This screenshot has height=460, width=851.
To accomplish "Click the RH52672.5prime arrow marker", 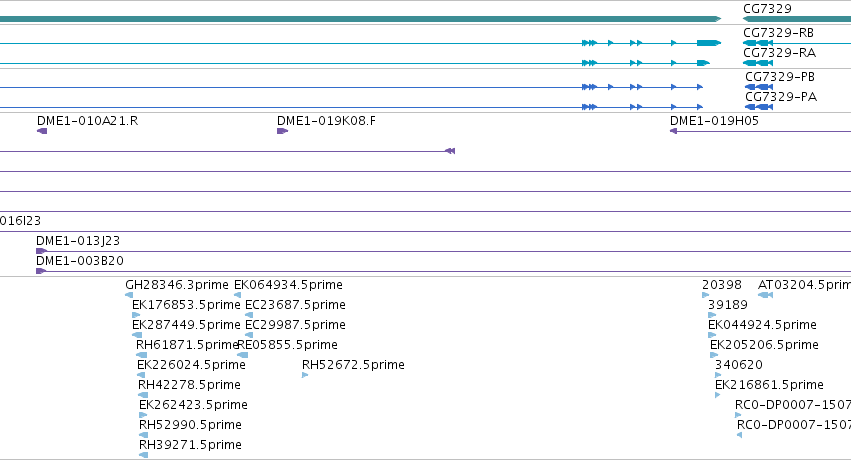I will click(x=305, y=375).
